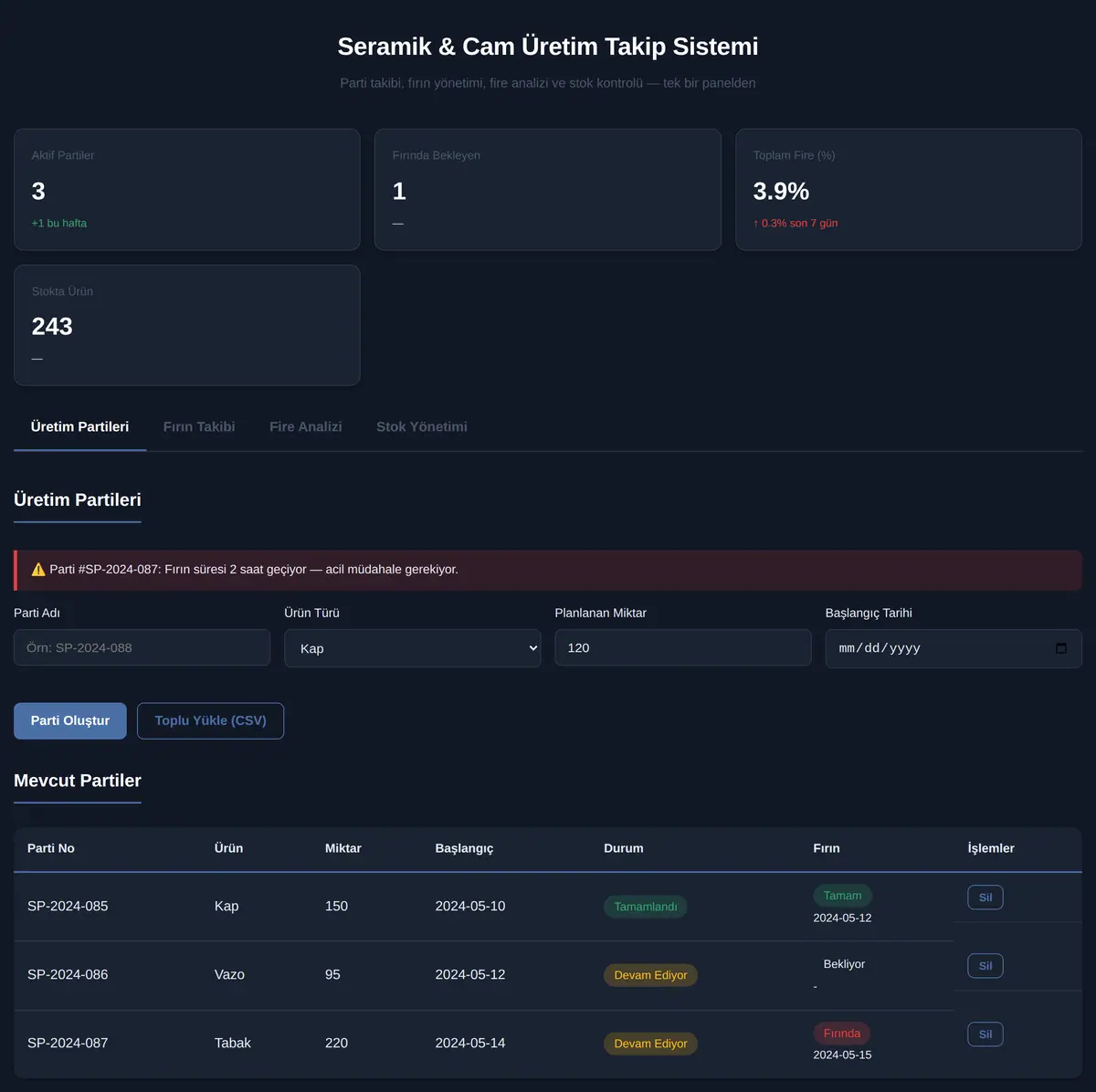Click the Tabak product cell
The image size is (1096, 1092).
click(x=233, y=1044)
